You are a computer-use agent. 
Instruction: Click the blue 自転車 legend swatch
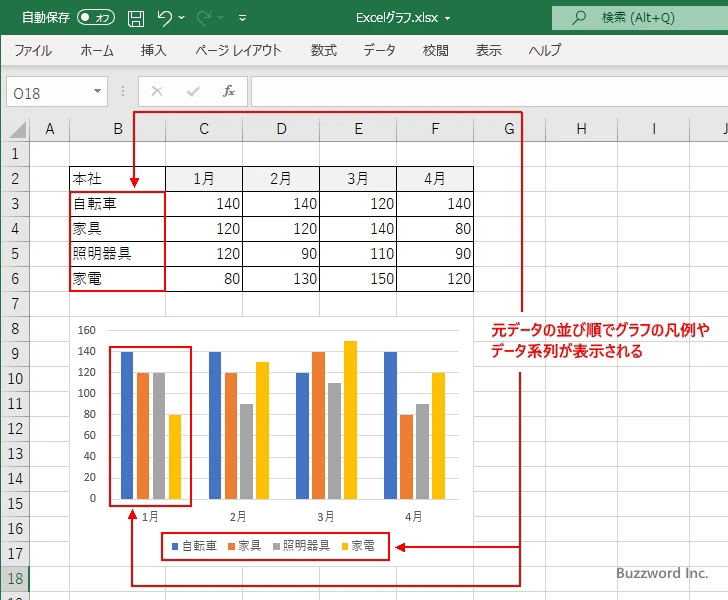(x=175, y=547)
